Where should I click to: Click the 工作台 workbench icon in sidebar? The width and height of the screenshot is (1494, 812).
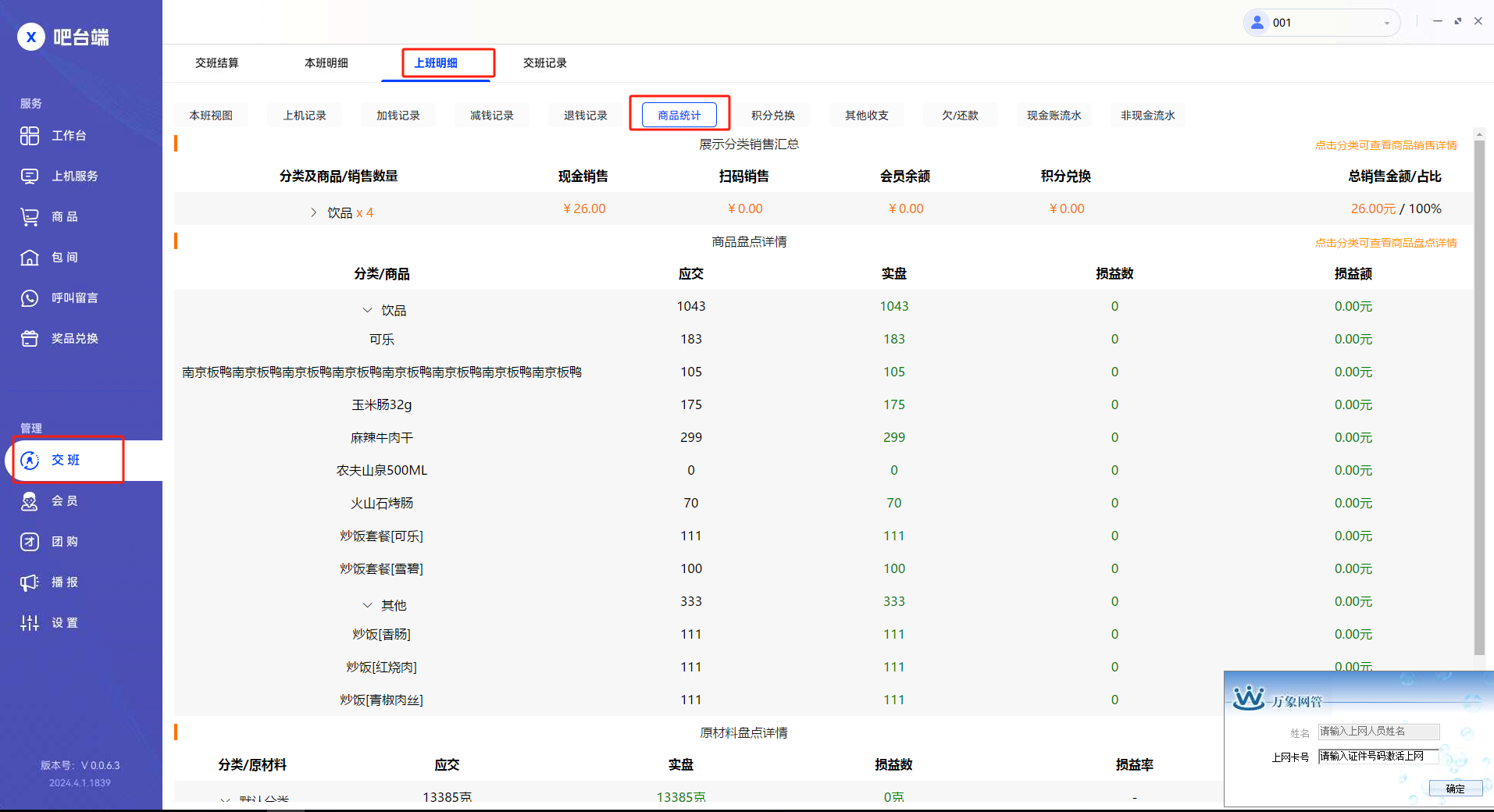pyautogui.click(x=30, y=136)
